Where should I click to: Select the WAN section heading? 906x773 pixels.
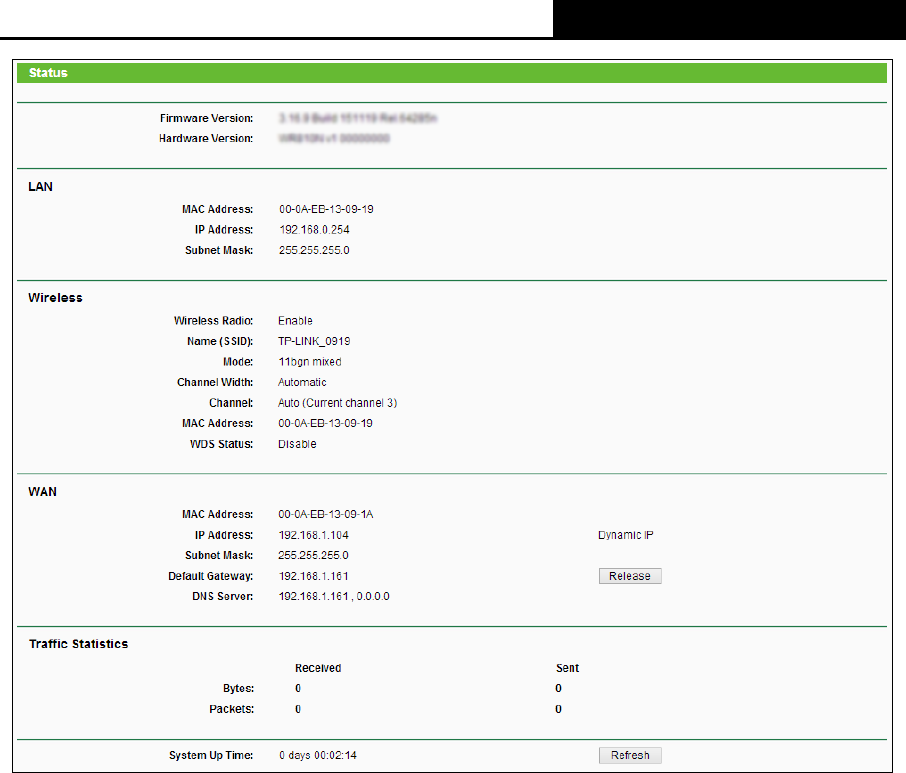(x=42, y=492)
